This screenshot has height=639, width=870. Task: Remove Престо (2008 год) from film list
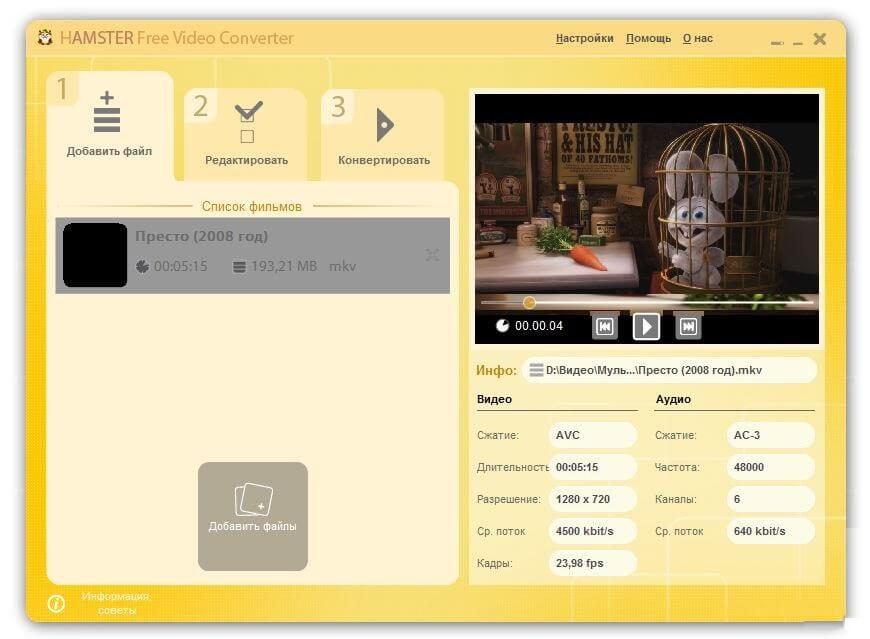point(432,255)
